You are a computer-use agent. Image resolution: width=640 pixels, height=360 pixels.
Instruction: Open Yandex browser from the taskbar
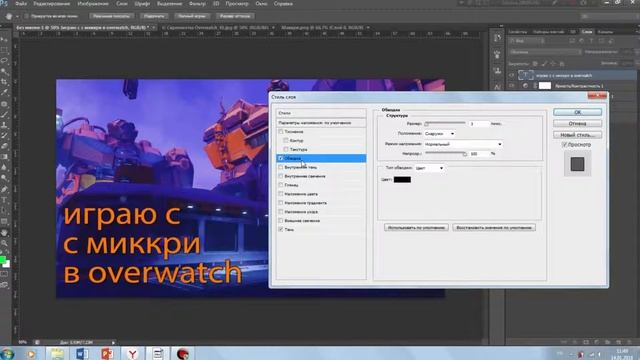pos(133,353)
